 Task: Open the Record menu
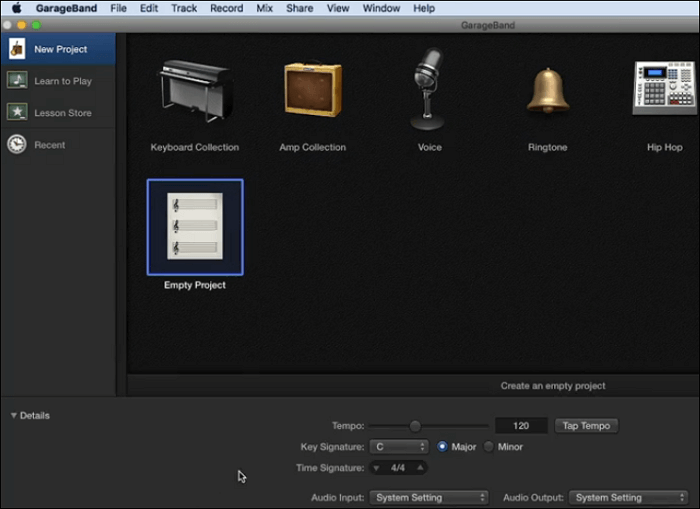point(227,8)
